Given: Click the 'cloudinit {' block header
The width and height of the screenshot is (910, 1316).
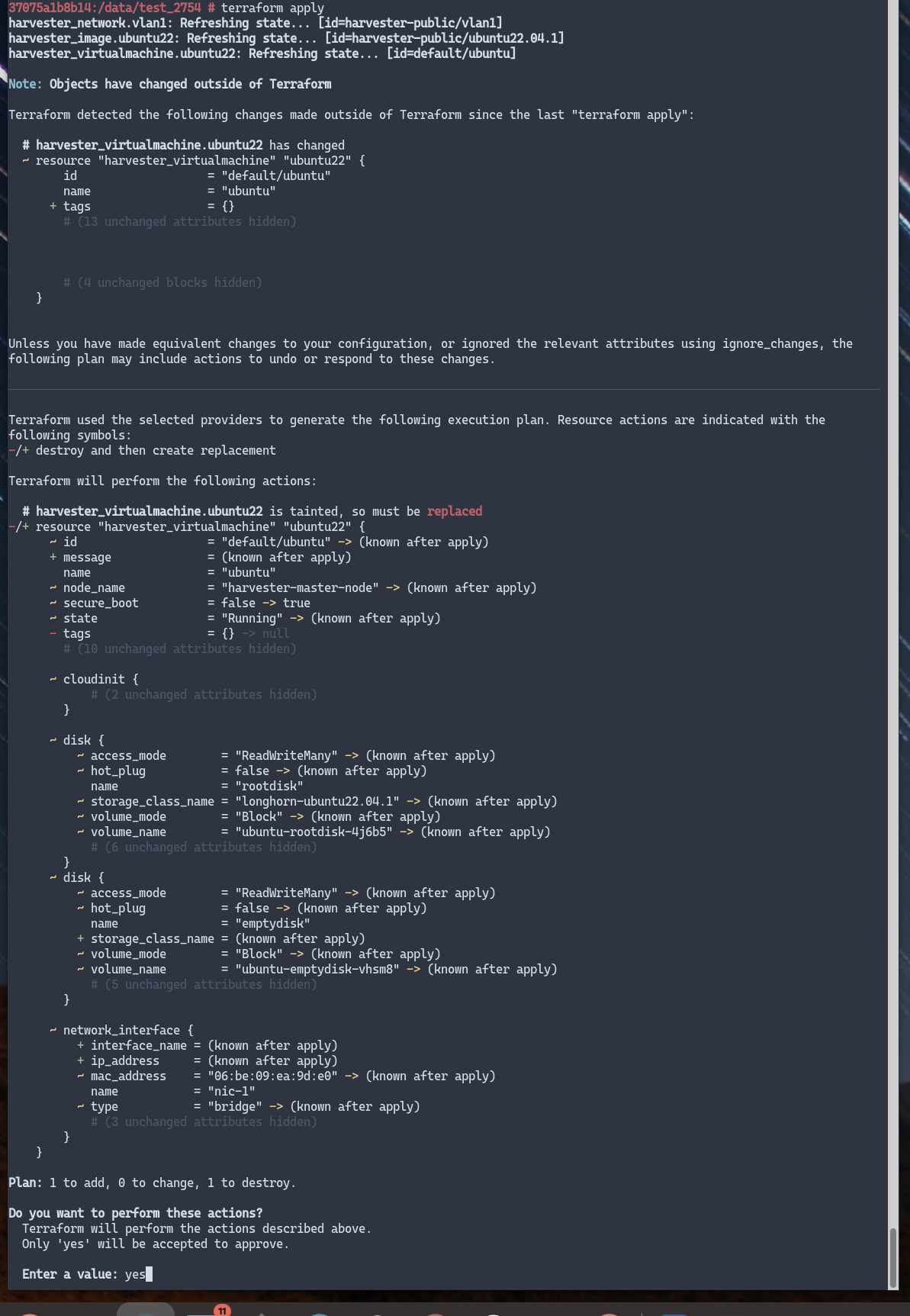Looking at the screenshot, I should point(101,679).
